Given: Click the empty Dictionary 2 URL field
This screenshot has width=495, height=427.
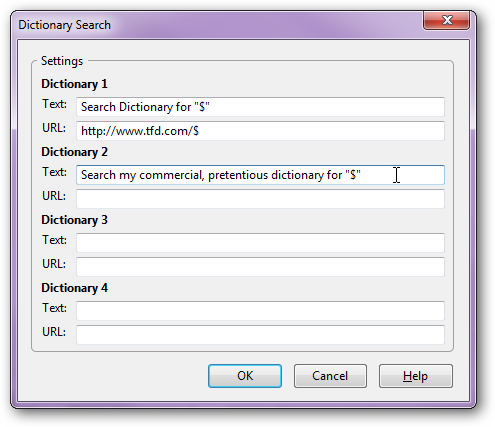Looking at the screenshot, I should coord(260,199).
